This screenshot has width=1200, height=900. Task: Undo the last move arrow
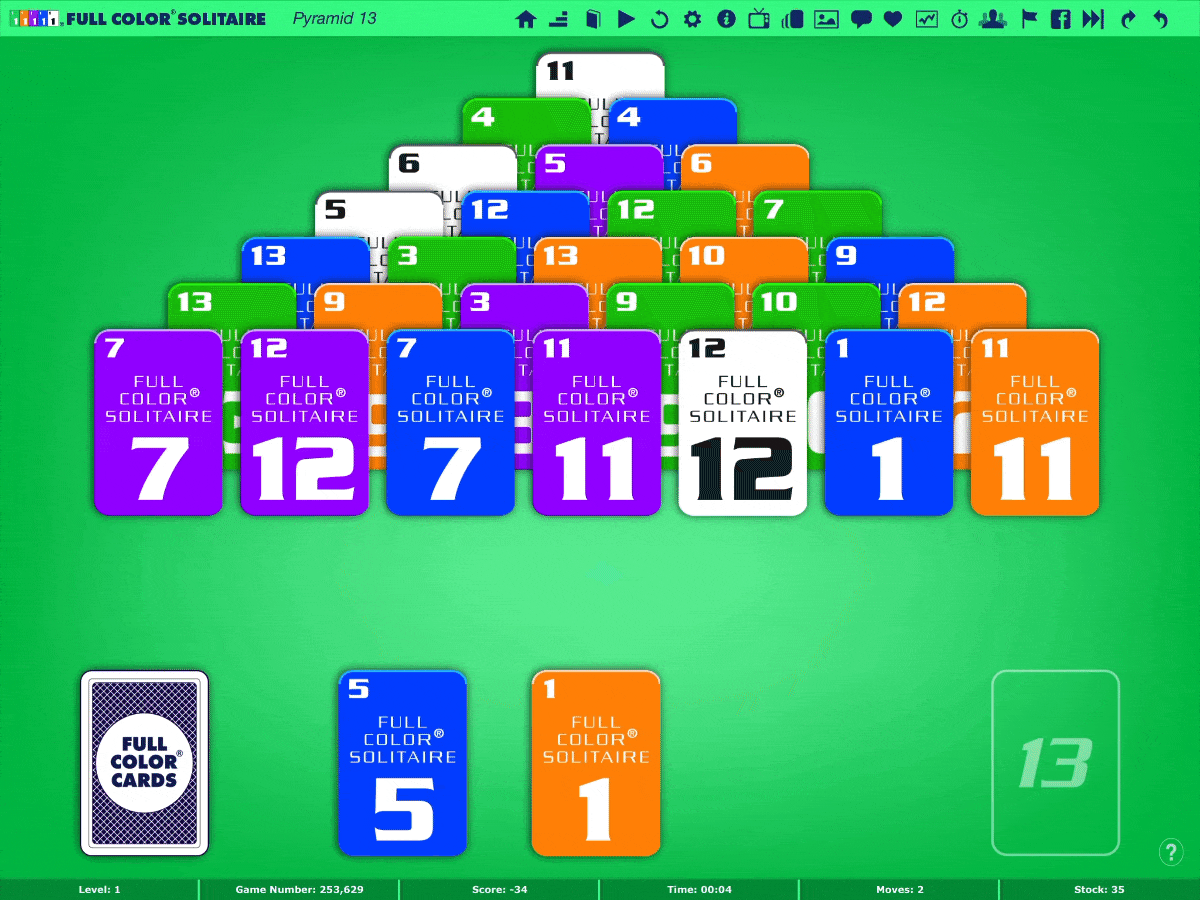pos(1161,18)
